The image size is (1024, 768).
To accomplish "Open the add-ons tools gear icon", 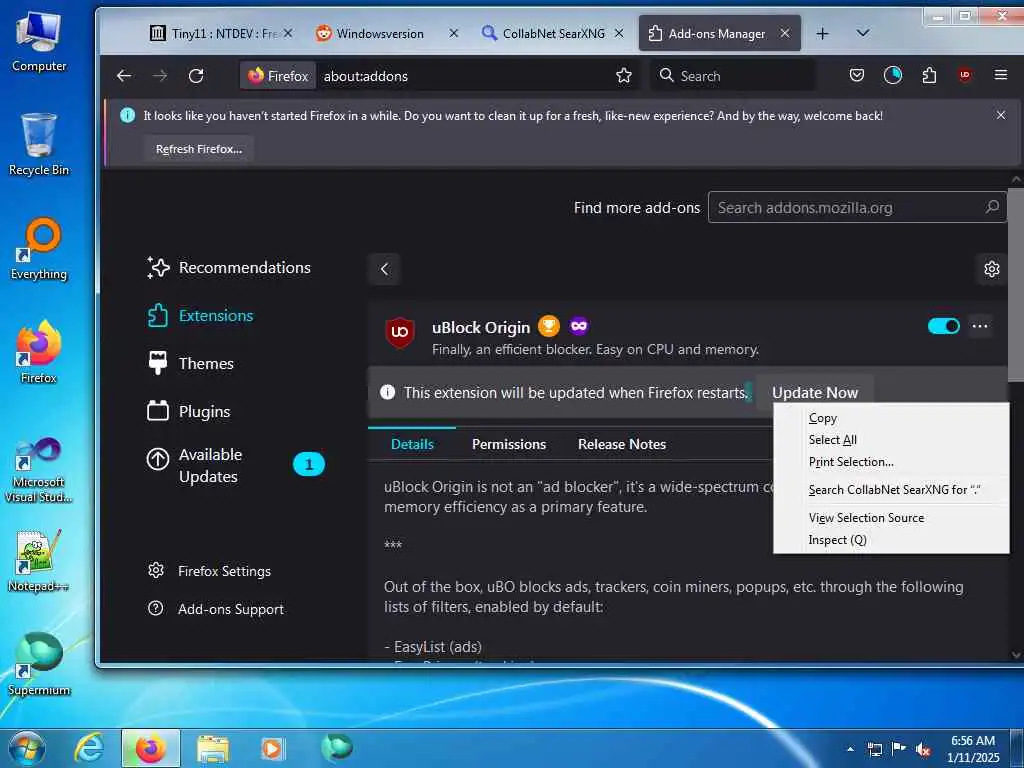I will tap(991, 268).
